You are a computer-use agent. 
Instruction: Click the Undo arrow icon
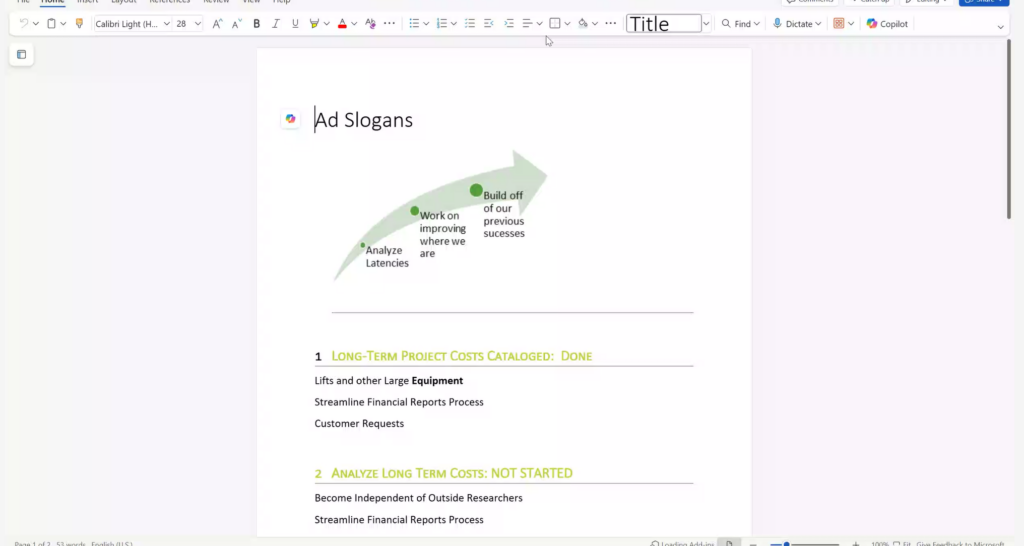click(24, 24)
